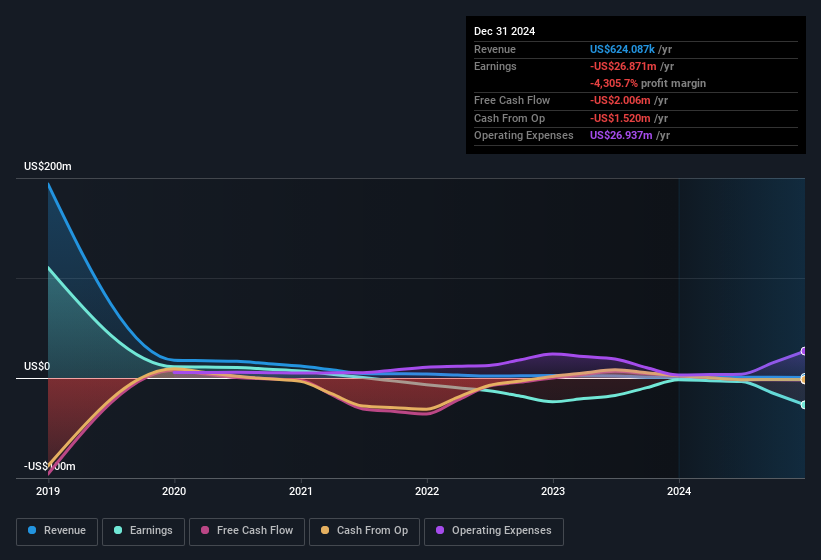The image size is (821, 560).
Task: Click the -US$2.006m free cash flow value
Action: click(x=620, y=100)
